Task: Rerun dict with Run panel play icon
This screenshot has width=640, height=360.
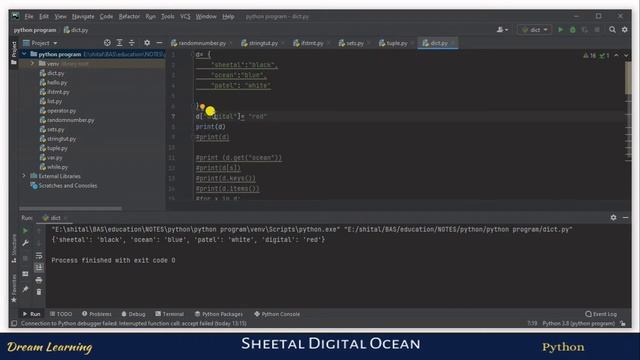Action: tap(25, 231)
